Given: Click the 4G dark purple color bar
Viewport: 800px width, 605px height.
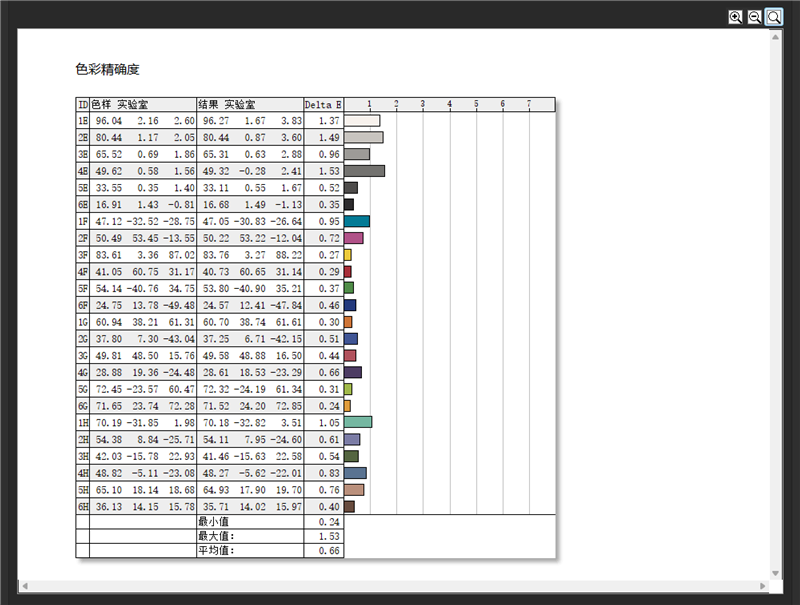Looking at the screenshot, I should point(353,372).
